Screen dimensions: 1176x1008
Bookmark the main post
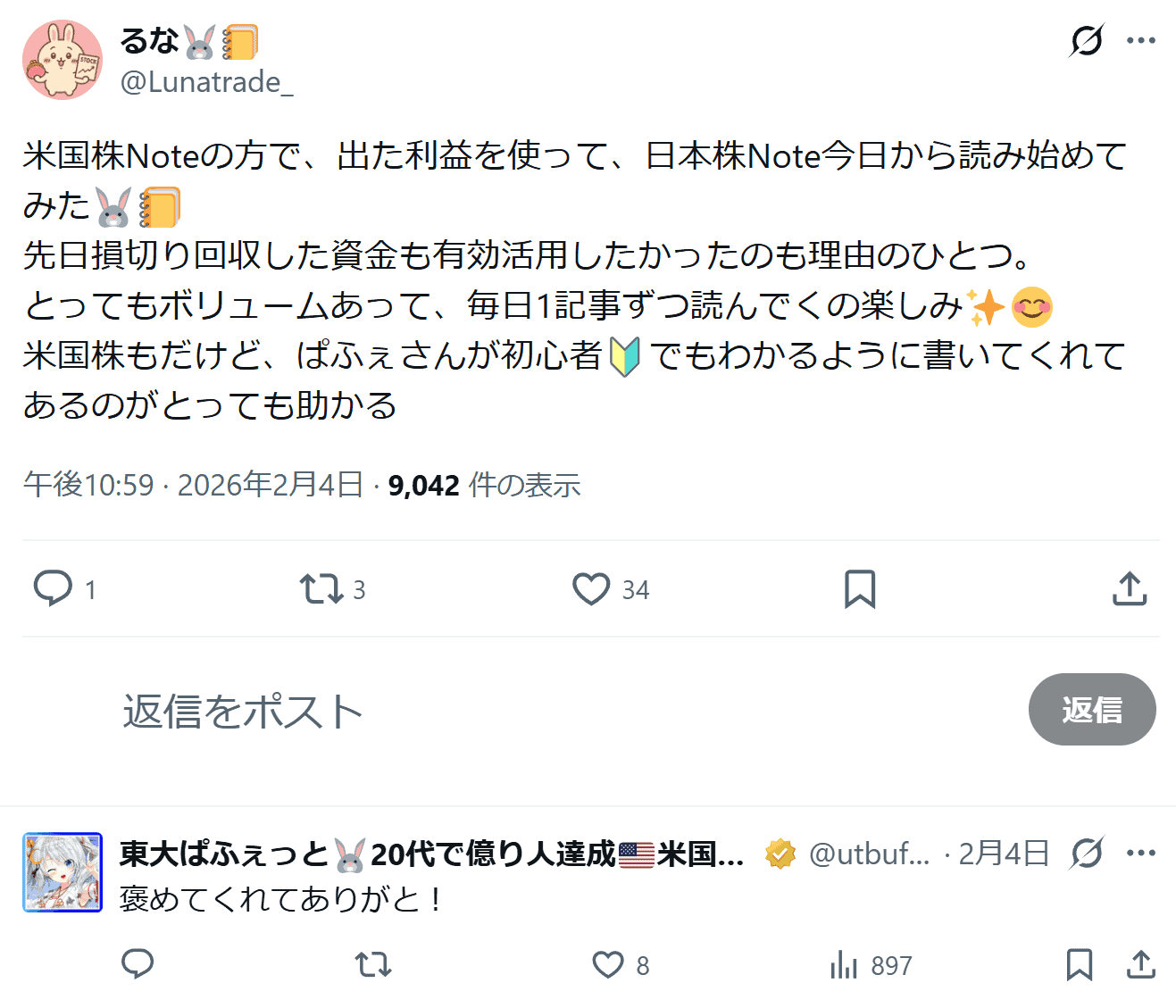(860, 589)
